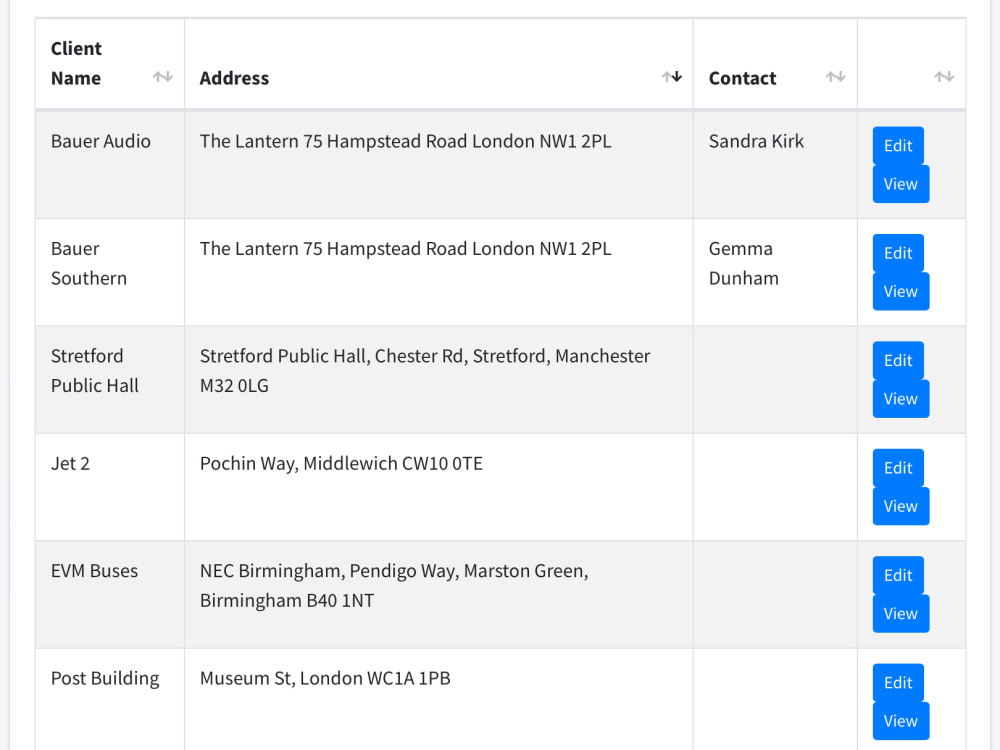View the Post Building client
Viewport: 1000px width, 750px height.
pos(901,721)
